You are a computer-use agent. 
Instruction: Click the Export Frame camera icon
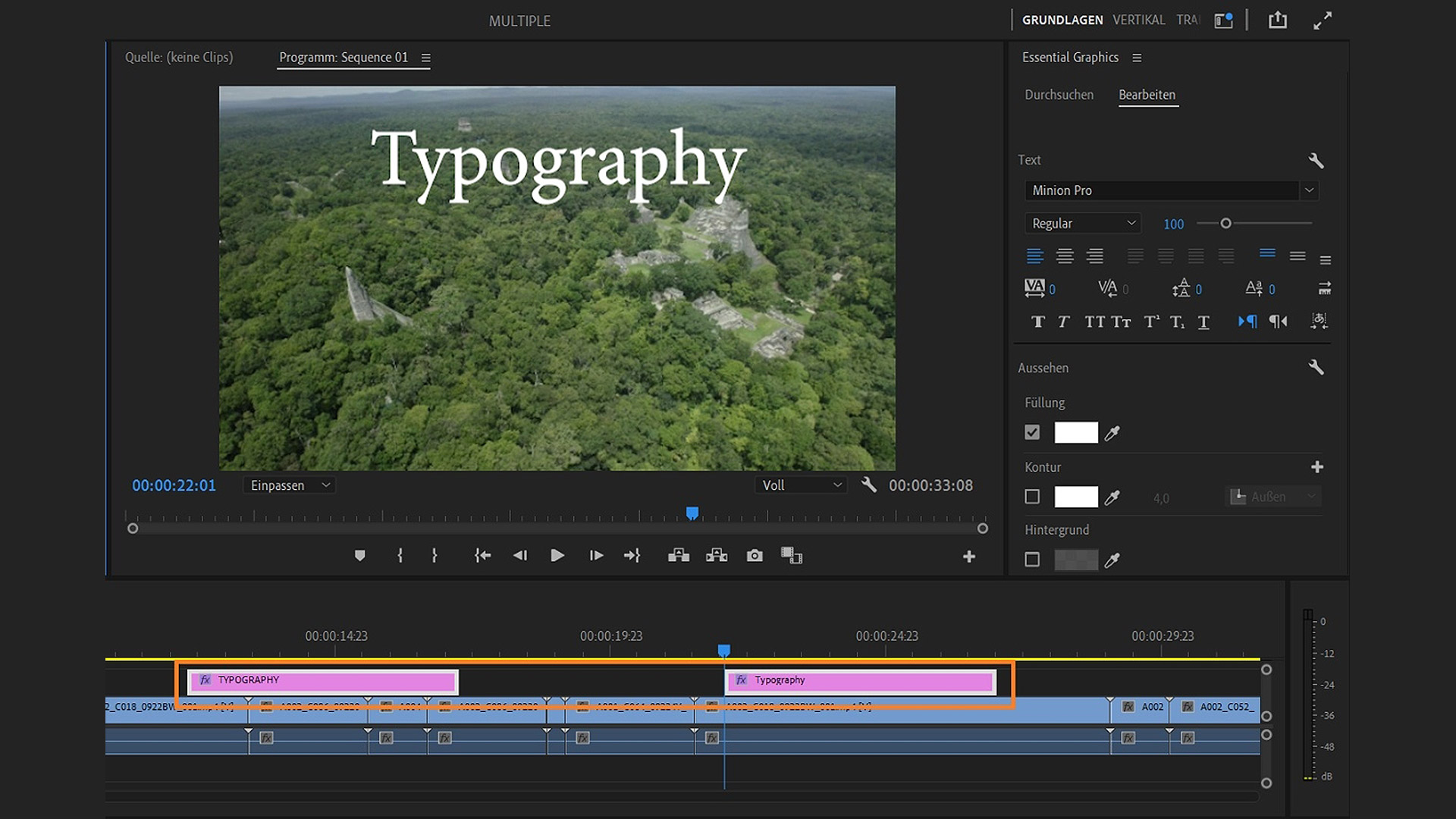755,556
